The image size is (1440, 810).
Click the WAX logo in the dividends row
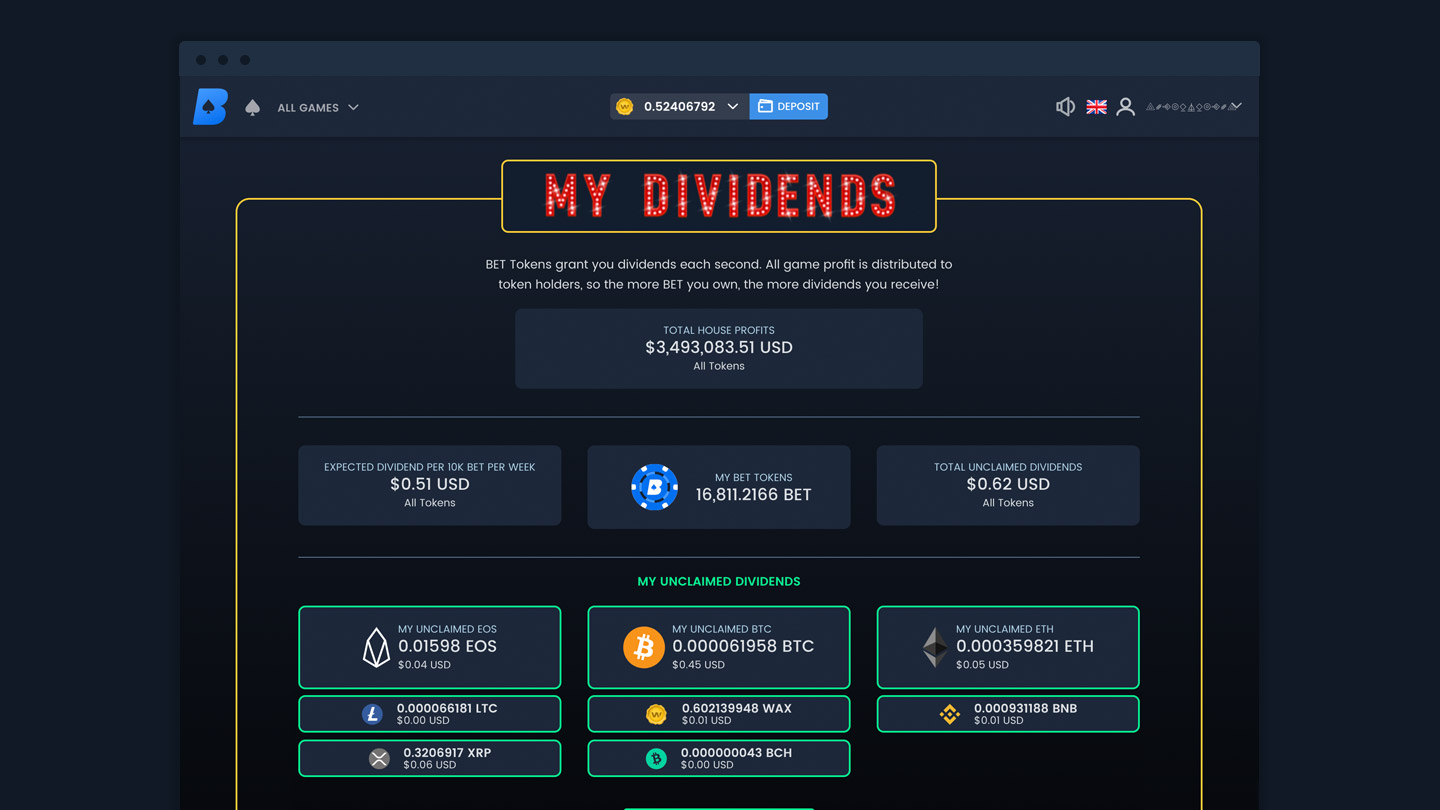coord(656,714)
